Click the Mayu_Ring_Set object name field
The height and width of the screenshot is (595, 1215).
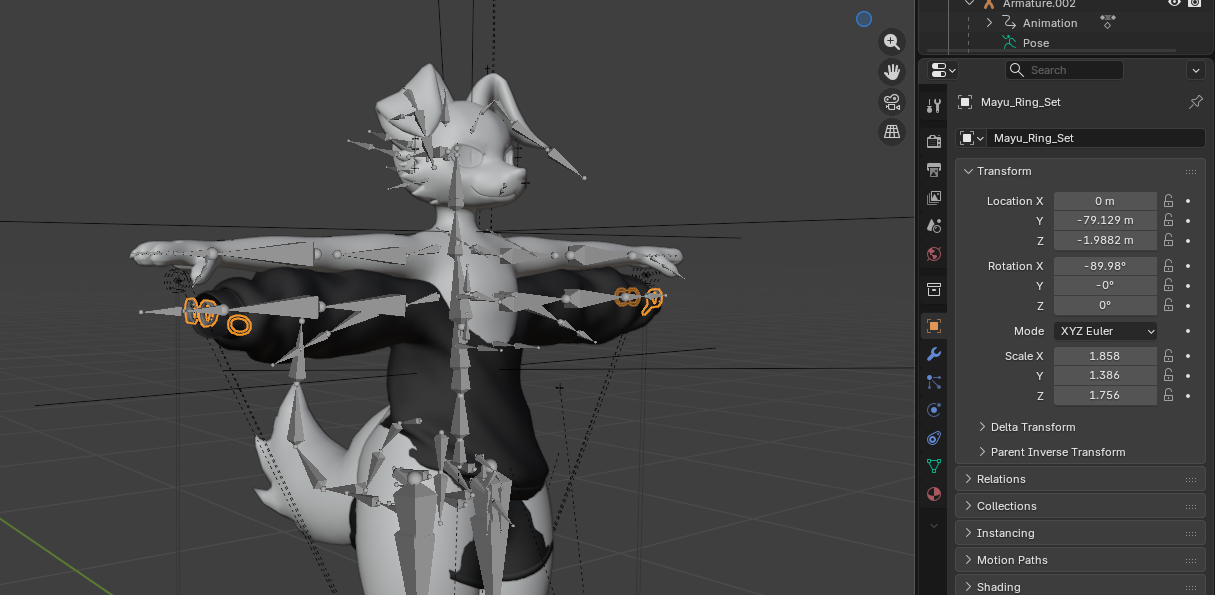1096,138
